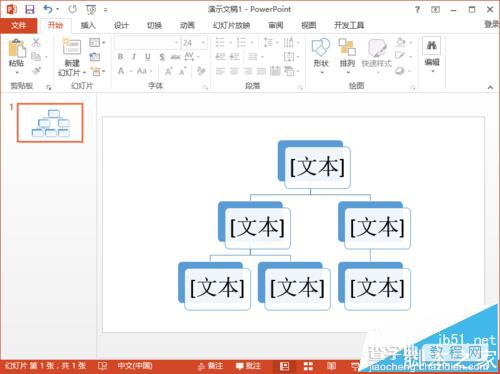500x374 pixels.
Task: Open the 排列 arrange dropdown
Action: 348,72
